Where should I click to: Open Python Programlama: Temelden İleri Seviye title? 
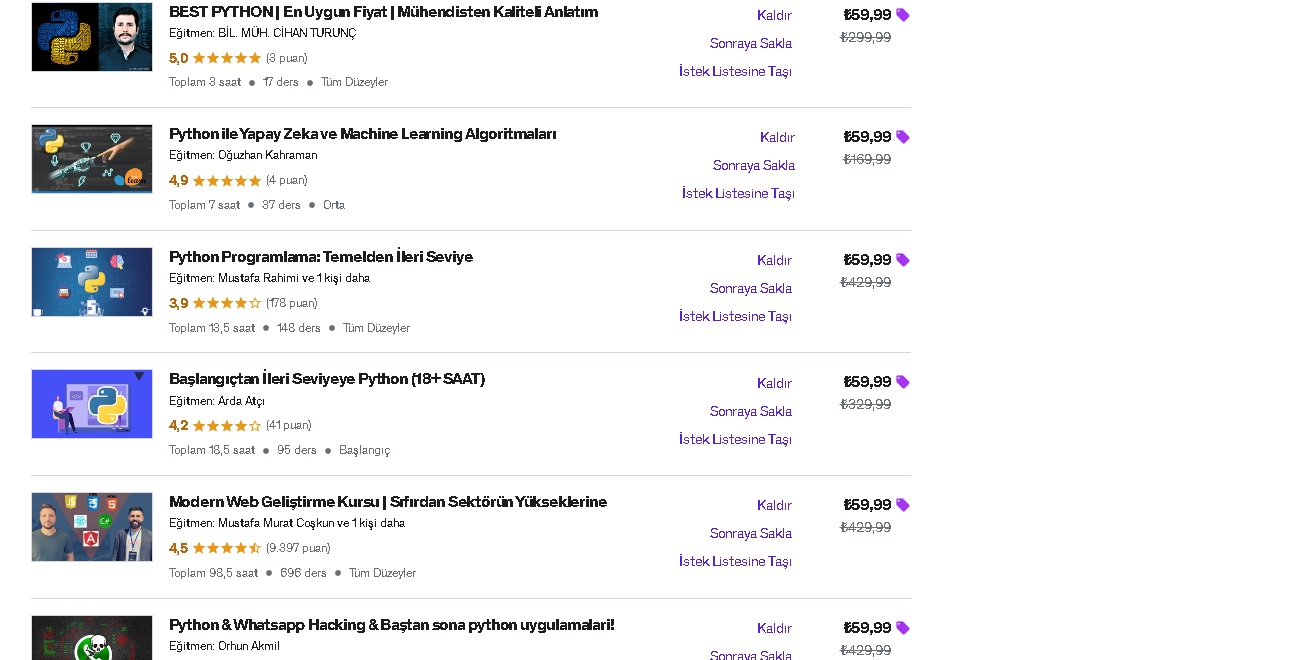point(321,257)
